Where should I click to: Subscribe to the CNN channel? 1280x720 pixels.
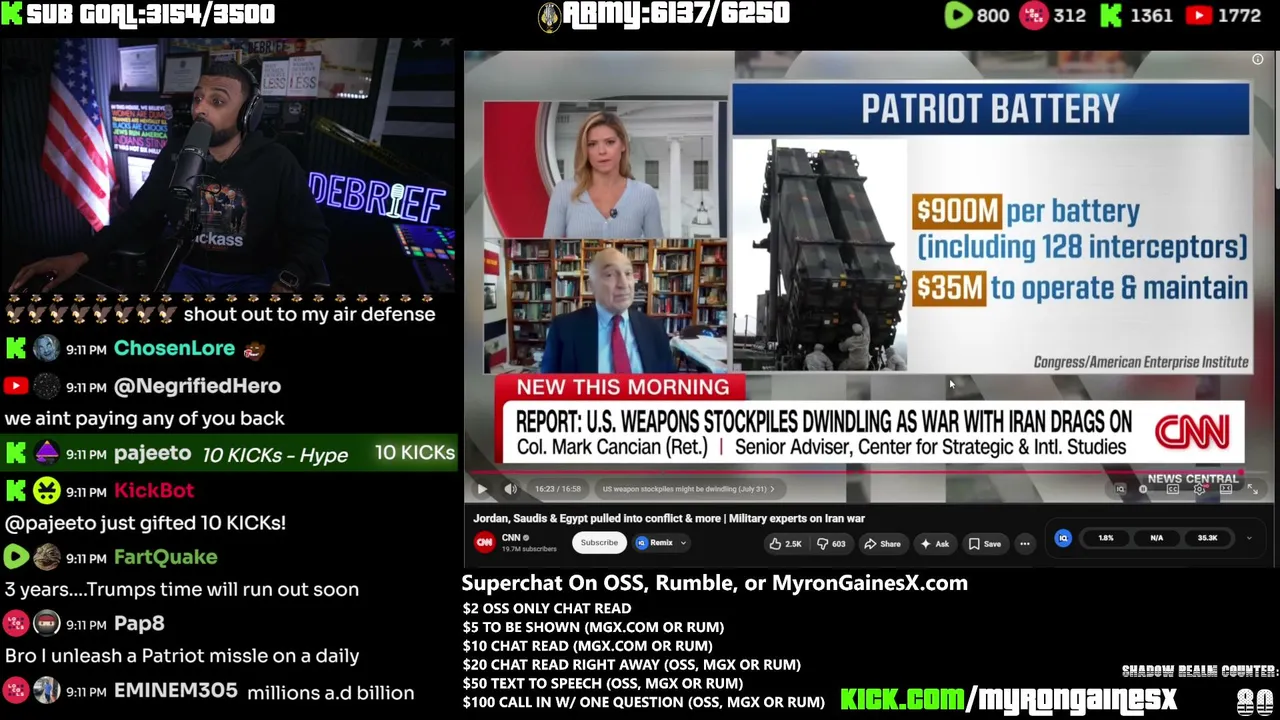pos(599,543)
